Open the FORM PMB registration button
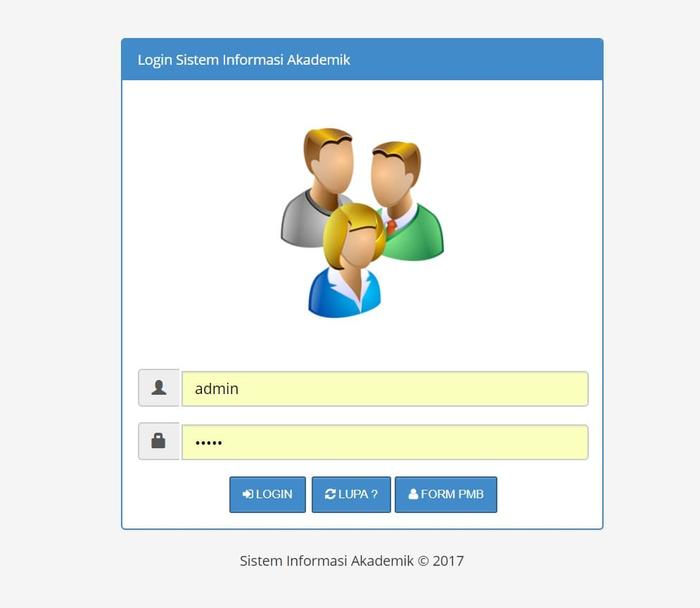The width and height of the screenshot is (700, 608). (x=446, y=494)
